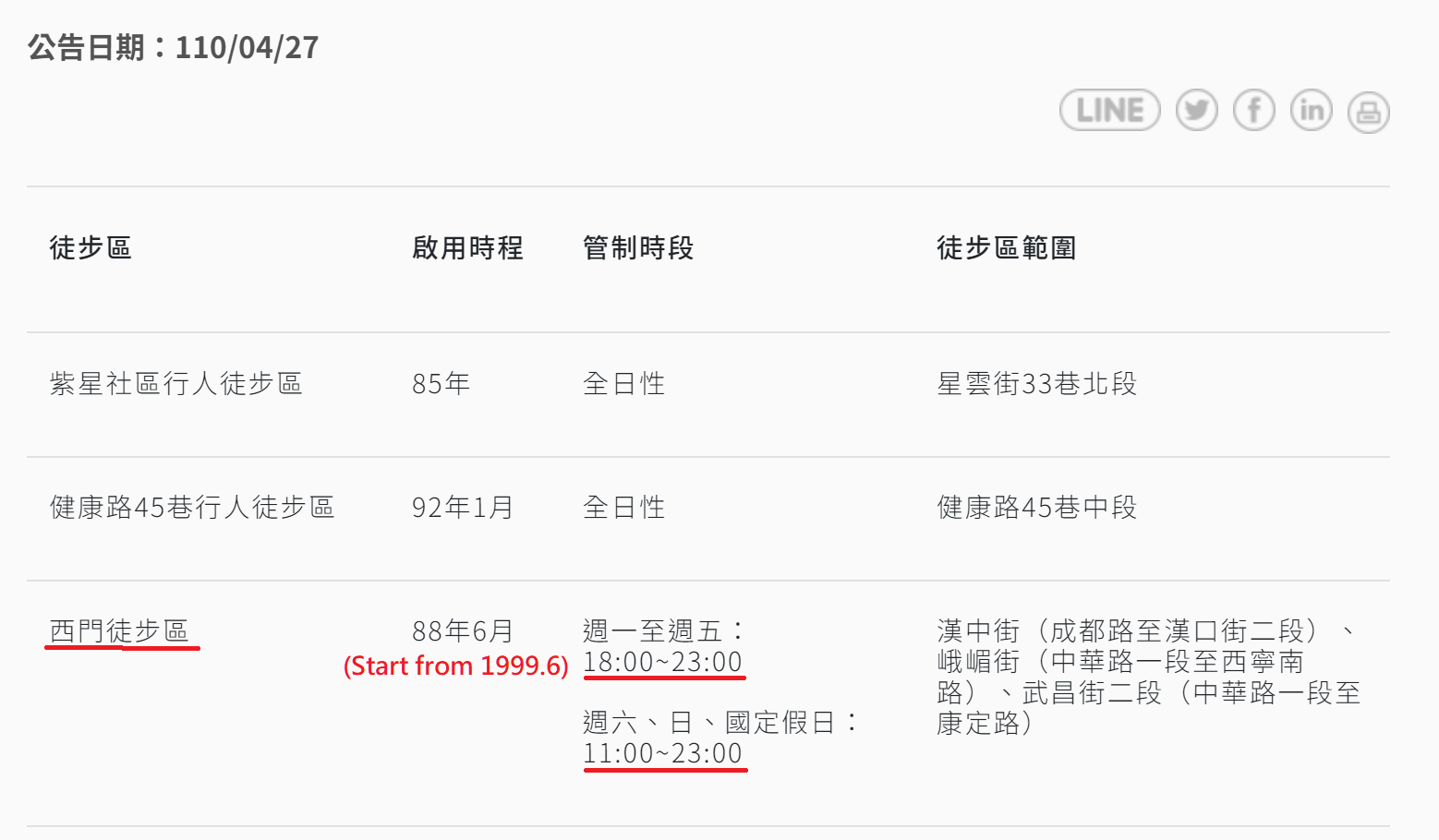Viewport: 1439px width, 840px height.
Task: Click the 公告日期 110/04/27 text
Action: pyautogui.click(x=174, y=47)
